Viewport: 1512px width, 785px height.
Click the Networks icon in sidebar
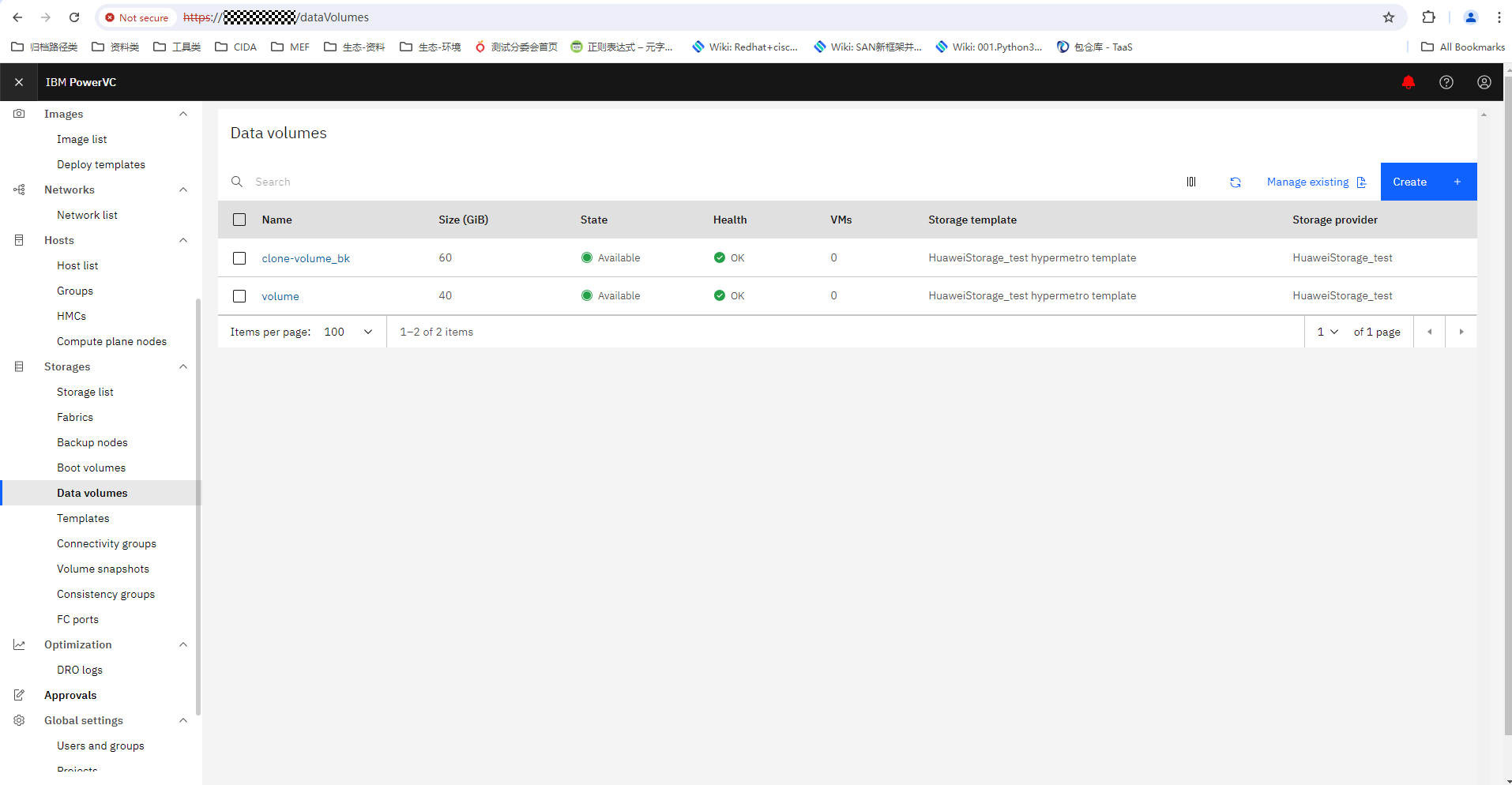pyautogui.click(x=19, y=190)
